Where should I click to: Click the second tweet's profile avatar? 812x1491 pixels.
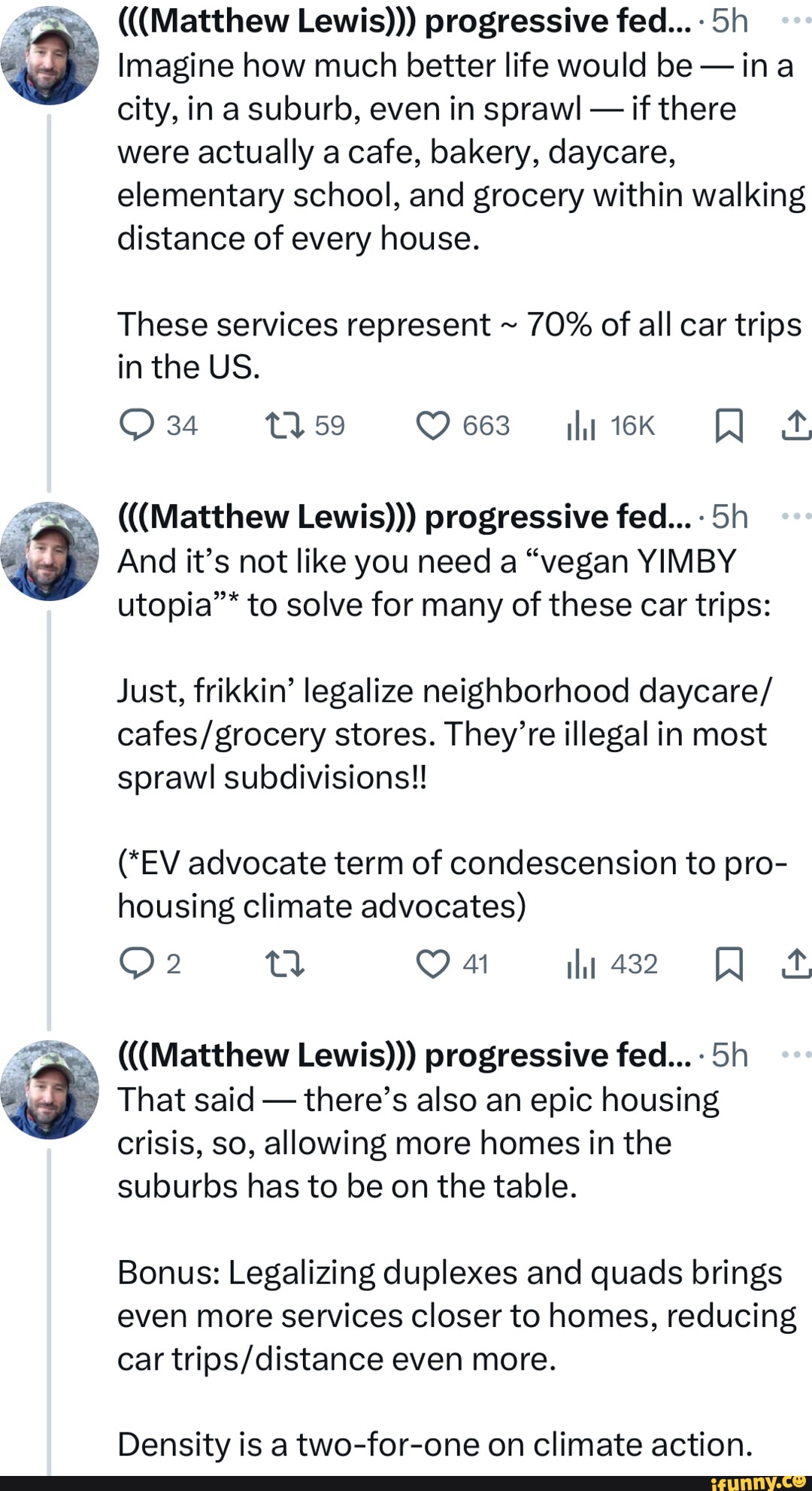click(50, 551)
